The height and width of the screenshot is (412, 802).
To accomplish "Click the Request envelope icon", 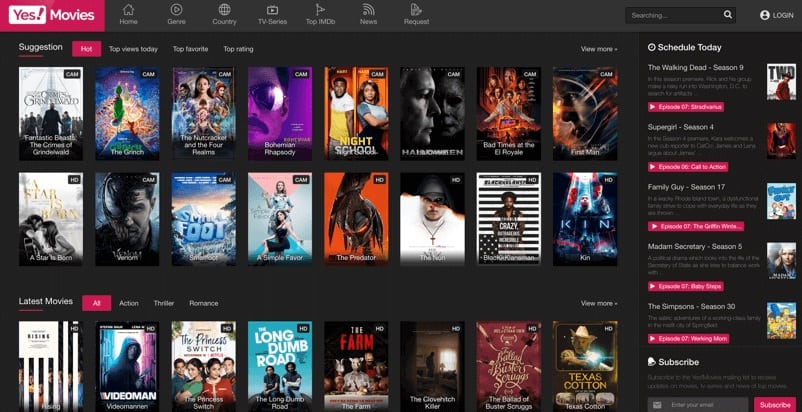I will click(416, 10).
